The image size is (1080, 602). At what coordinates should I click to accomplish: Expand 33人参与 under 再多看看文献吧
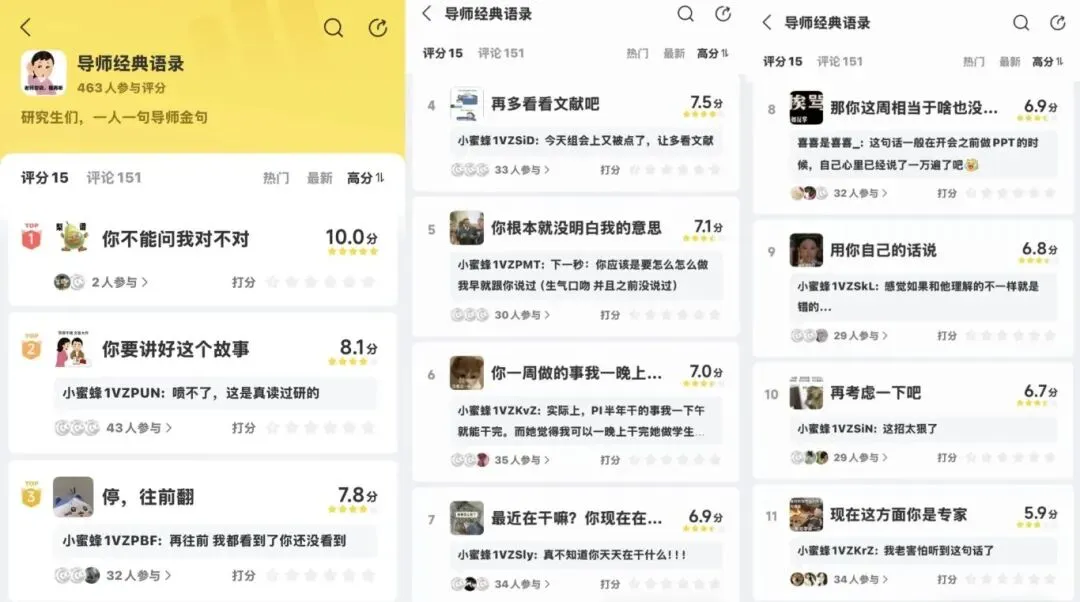pos(521,169)
